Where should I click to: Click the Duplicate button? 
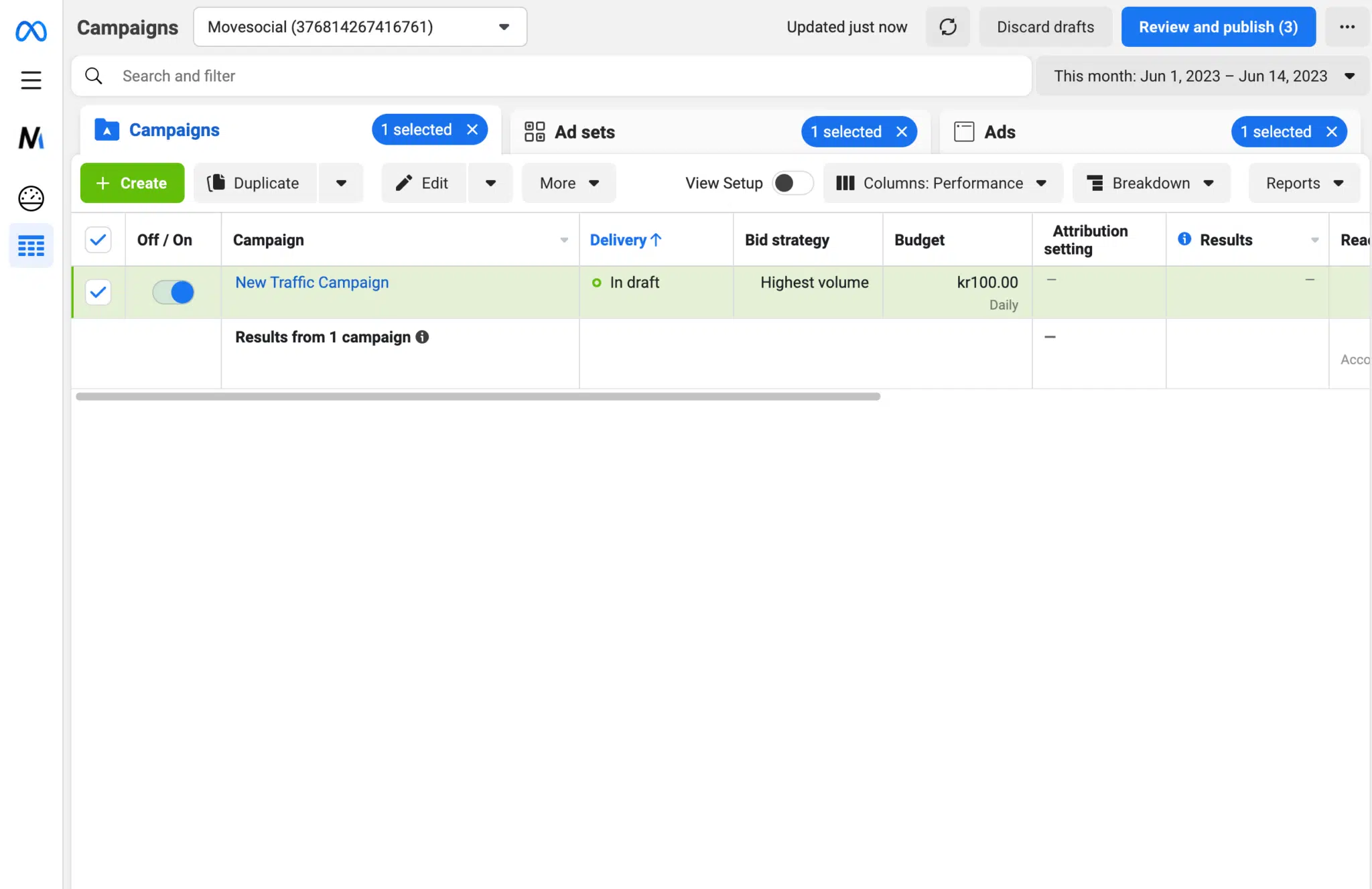[255, 183]
